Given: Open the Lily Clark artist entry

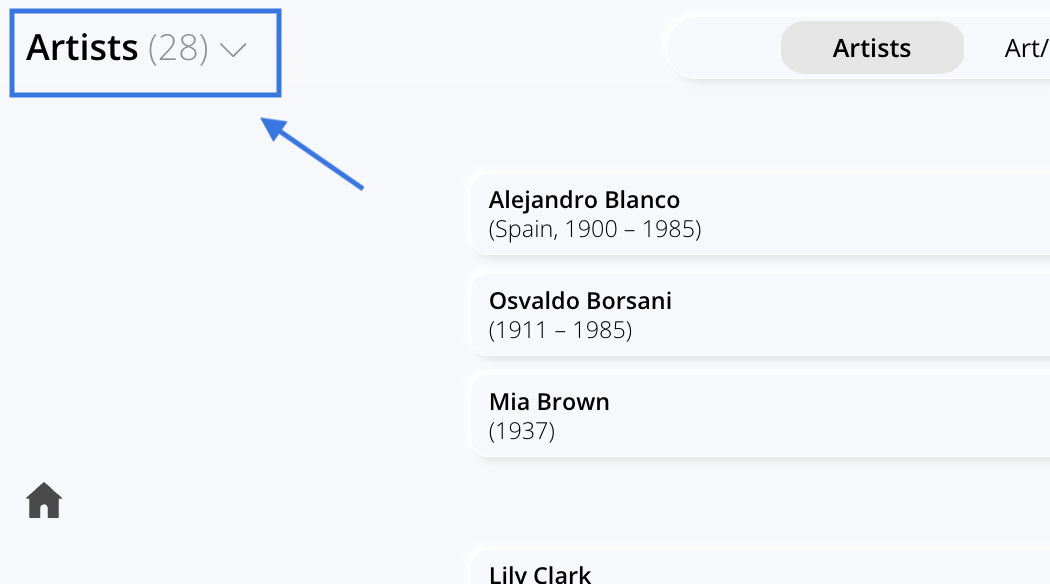Looking at the screenshot, I should pyautogui.click(x=760, y=568).
